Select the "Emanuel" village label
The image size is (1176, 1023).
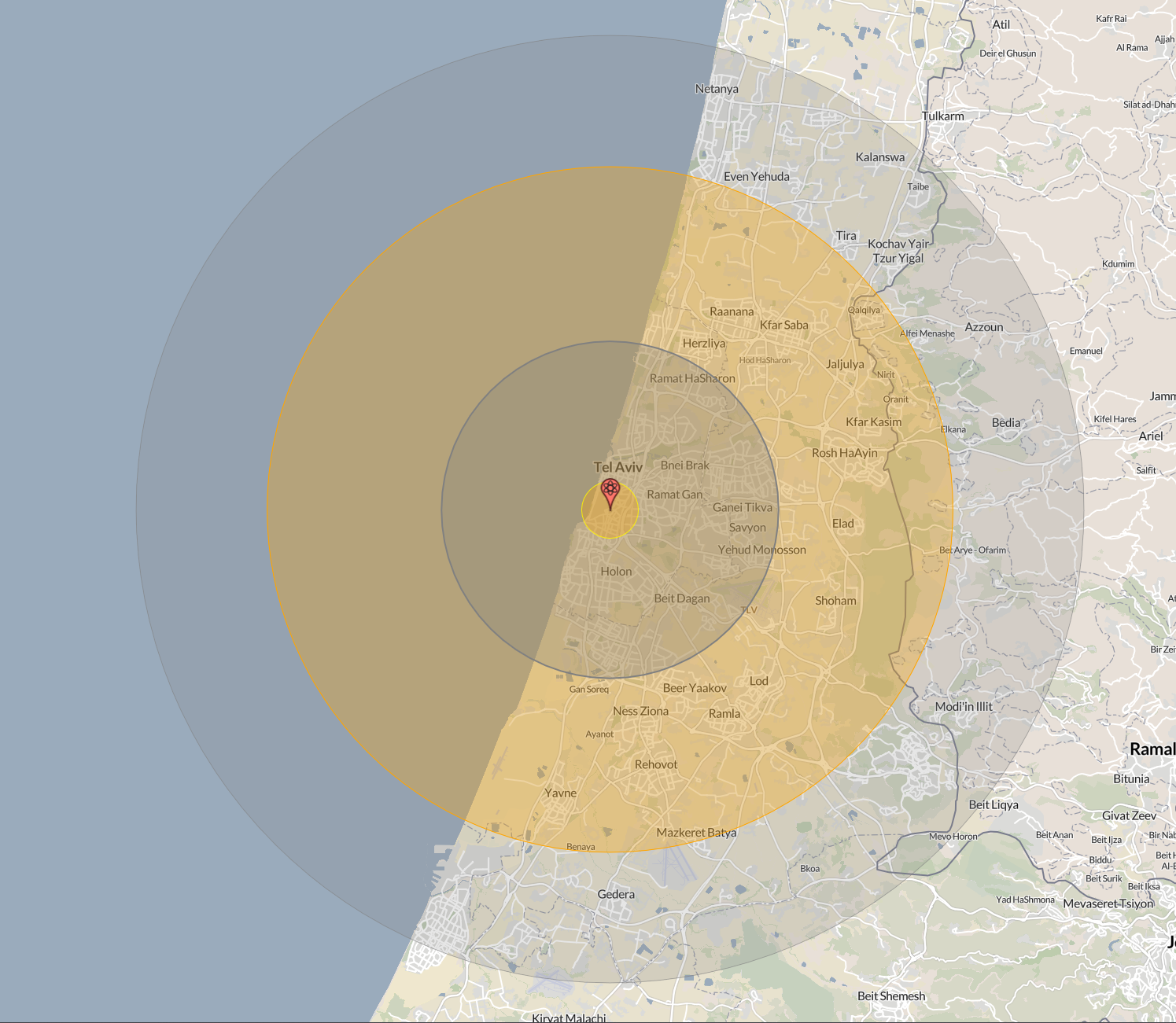point(1086,351)
